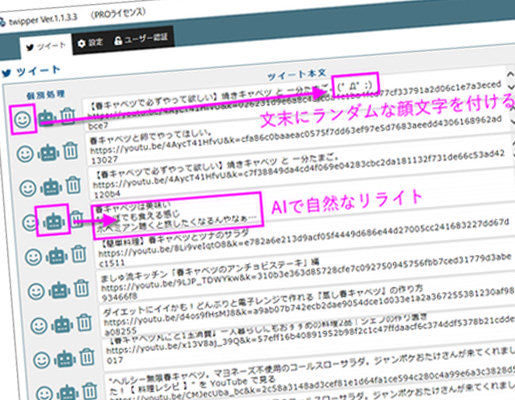
Task: Add emoticon to tweet ending 017
Action: pos(42,360)
